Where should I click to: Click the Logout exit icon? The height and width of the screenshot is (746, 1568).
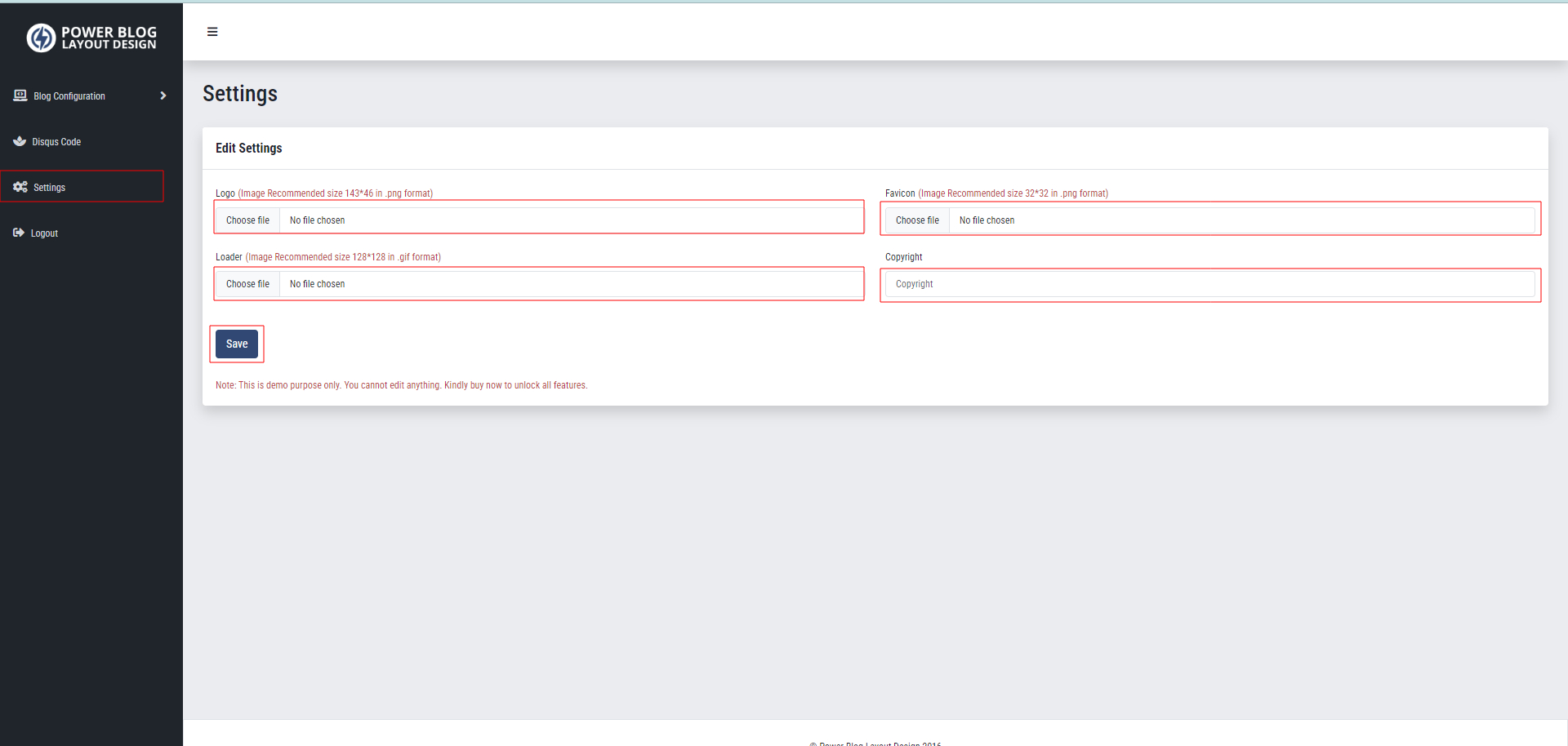[x=19, y=233]
